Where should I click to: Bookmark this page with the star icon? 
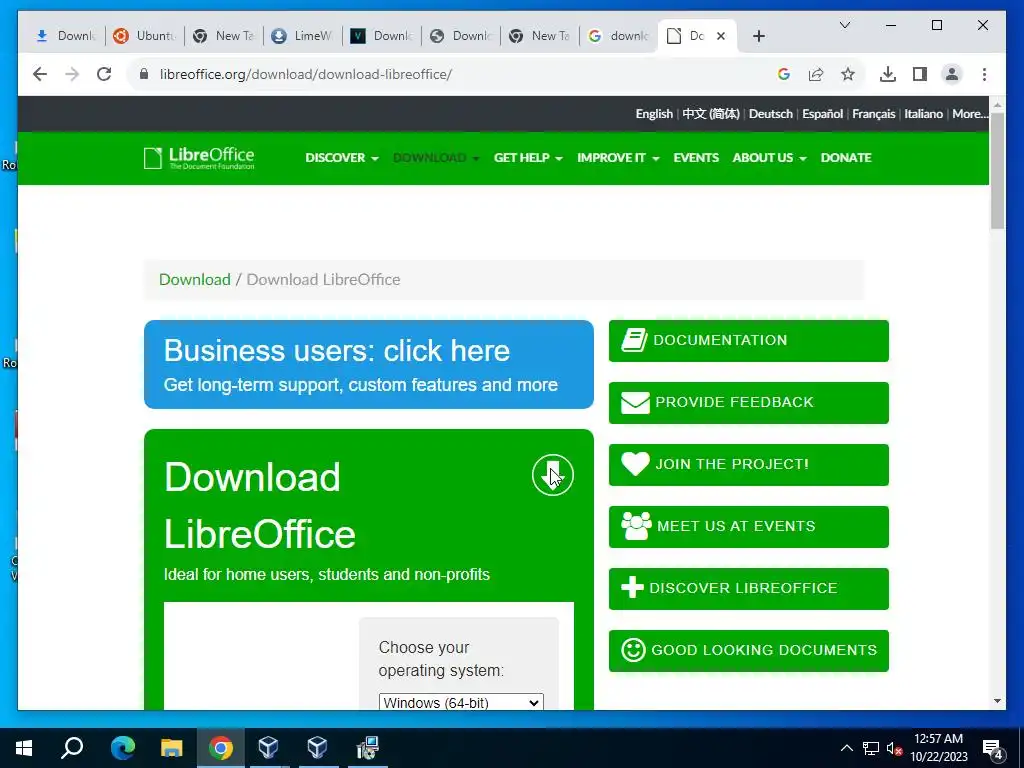click(x=848, y=74)
